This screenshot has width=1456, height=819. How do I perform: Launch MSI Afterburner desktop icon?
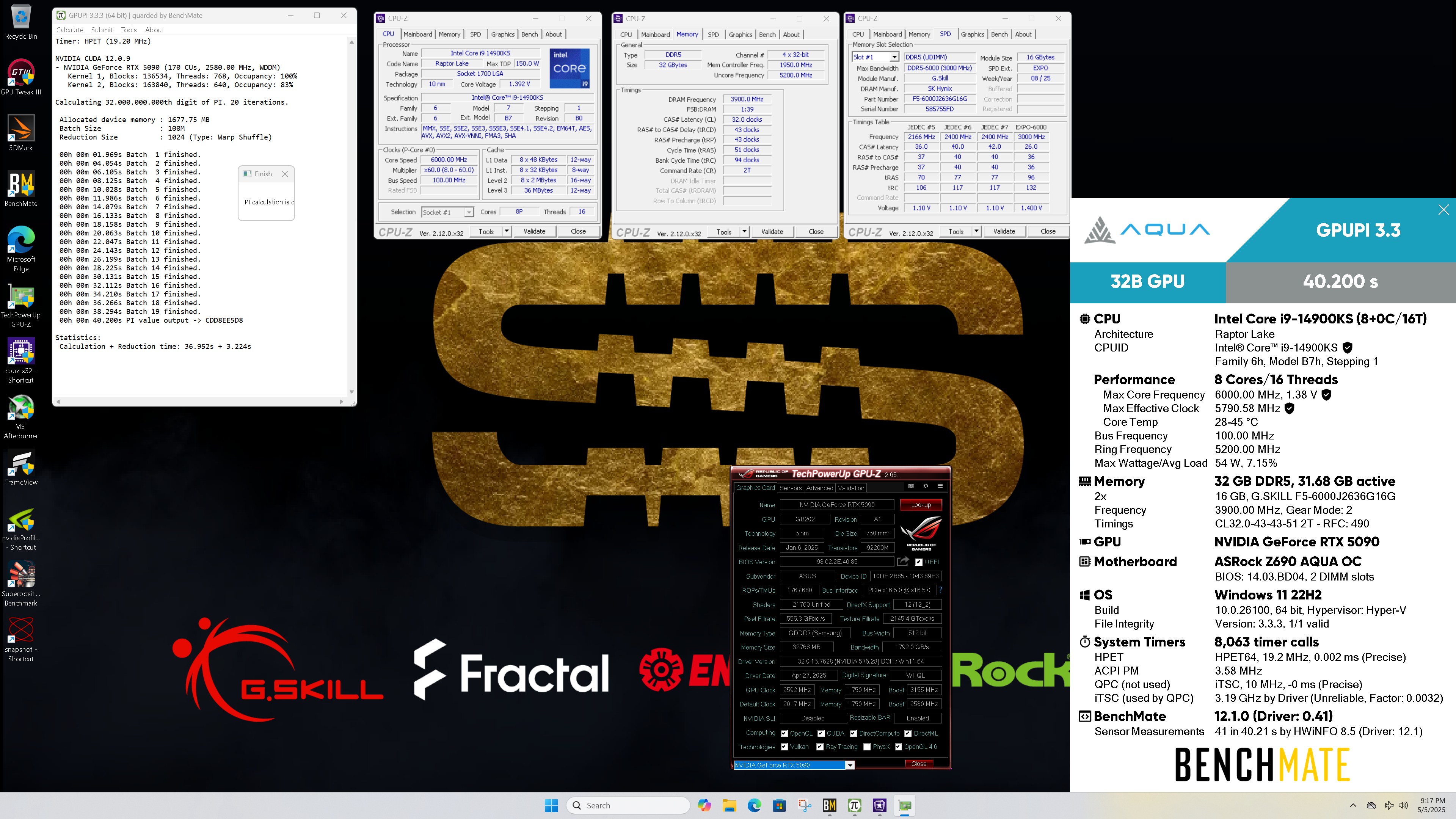pyautogui.click(x=21, y=417)
